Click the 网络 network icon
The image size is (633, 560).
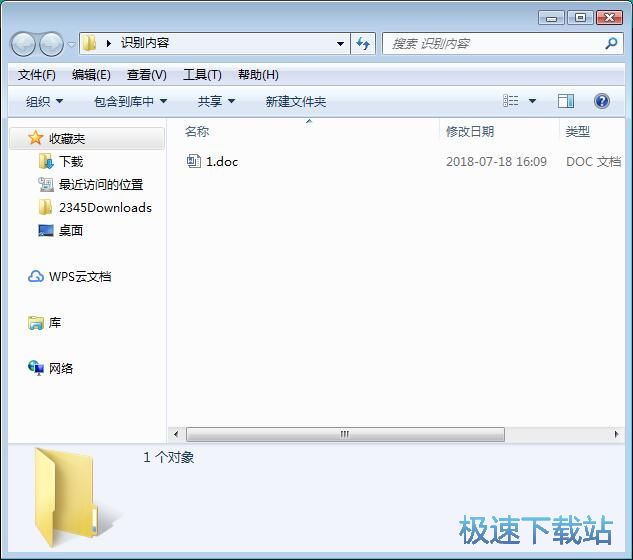(x=36, y=368)
